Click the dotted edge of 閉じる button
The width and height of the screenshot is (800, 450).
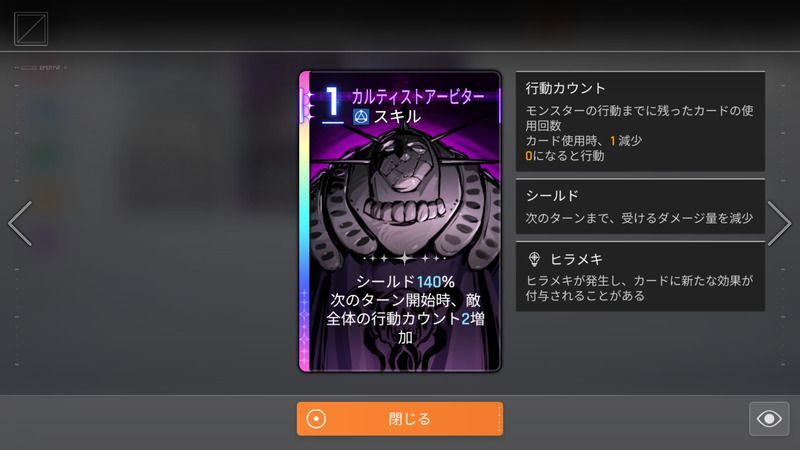[x=499, y=419]
